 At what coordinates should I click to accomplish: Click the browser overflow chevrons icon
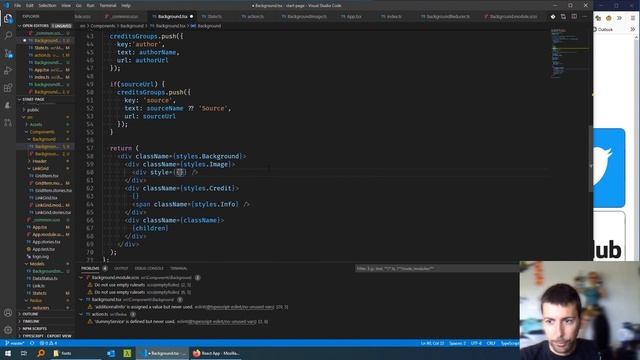620,18
